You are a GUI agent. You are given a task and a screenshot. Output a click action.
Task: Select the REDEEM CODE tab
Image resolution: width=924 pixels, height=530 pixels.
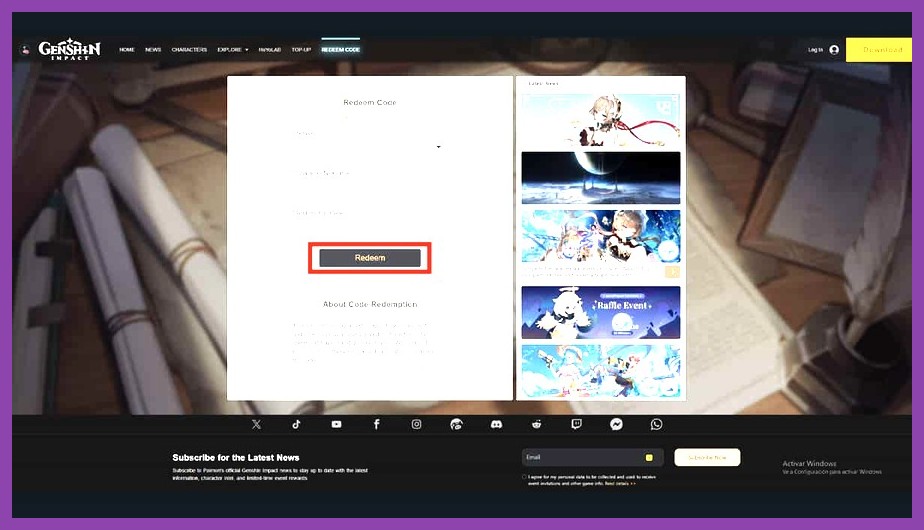[341, 50]
